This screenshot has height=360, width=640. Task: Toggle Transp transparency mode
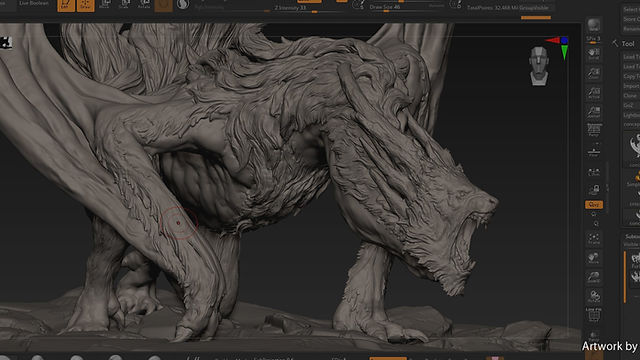click(x=593, y=336)
